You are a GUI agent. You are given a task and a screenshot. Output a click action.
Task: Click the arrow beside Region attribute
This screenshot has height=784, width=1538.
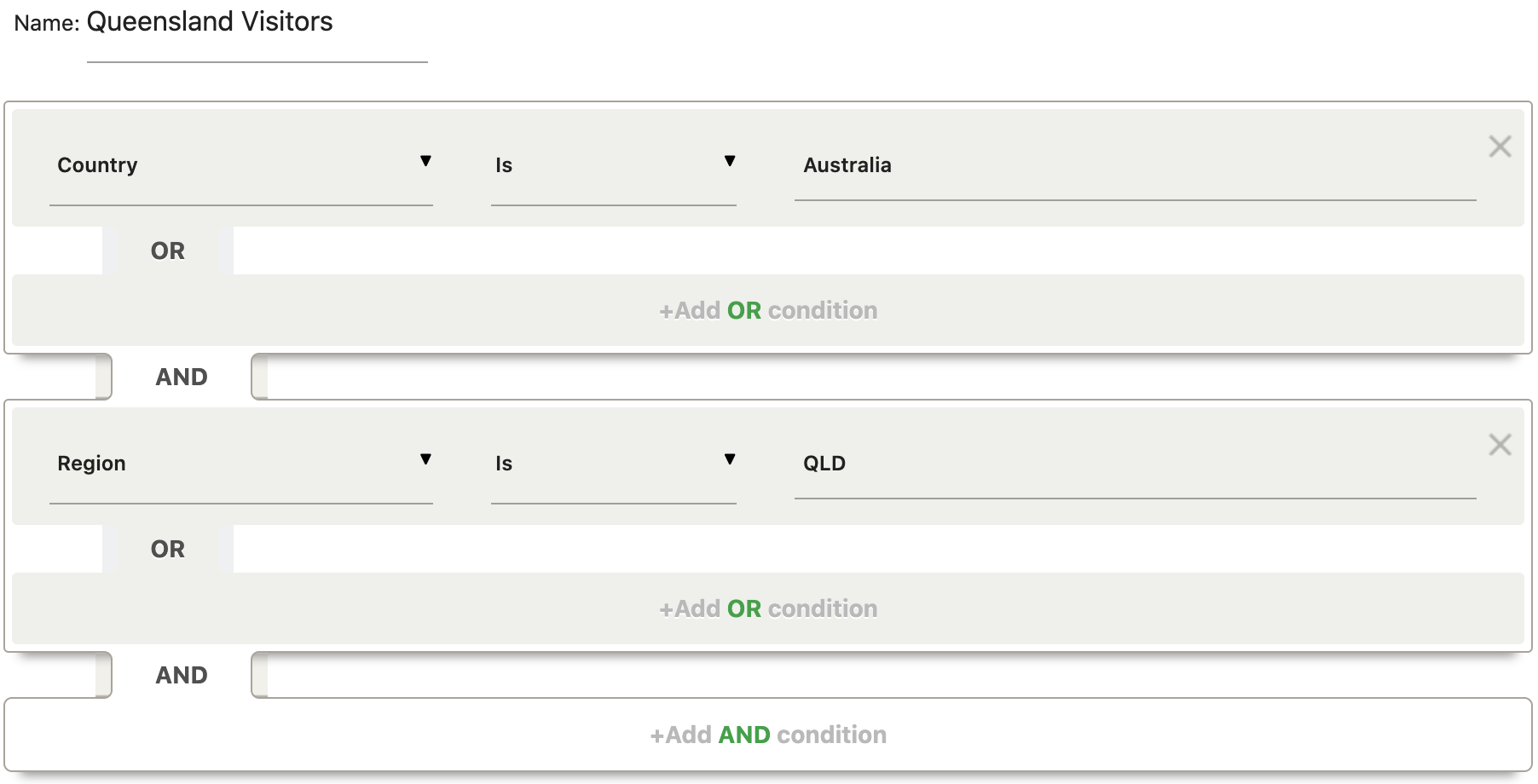click(x=425, y=459)
